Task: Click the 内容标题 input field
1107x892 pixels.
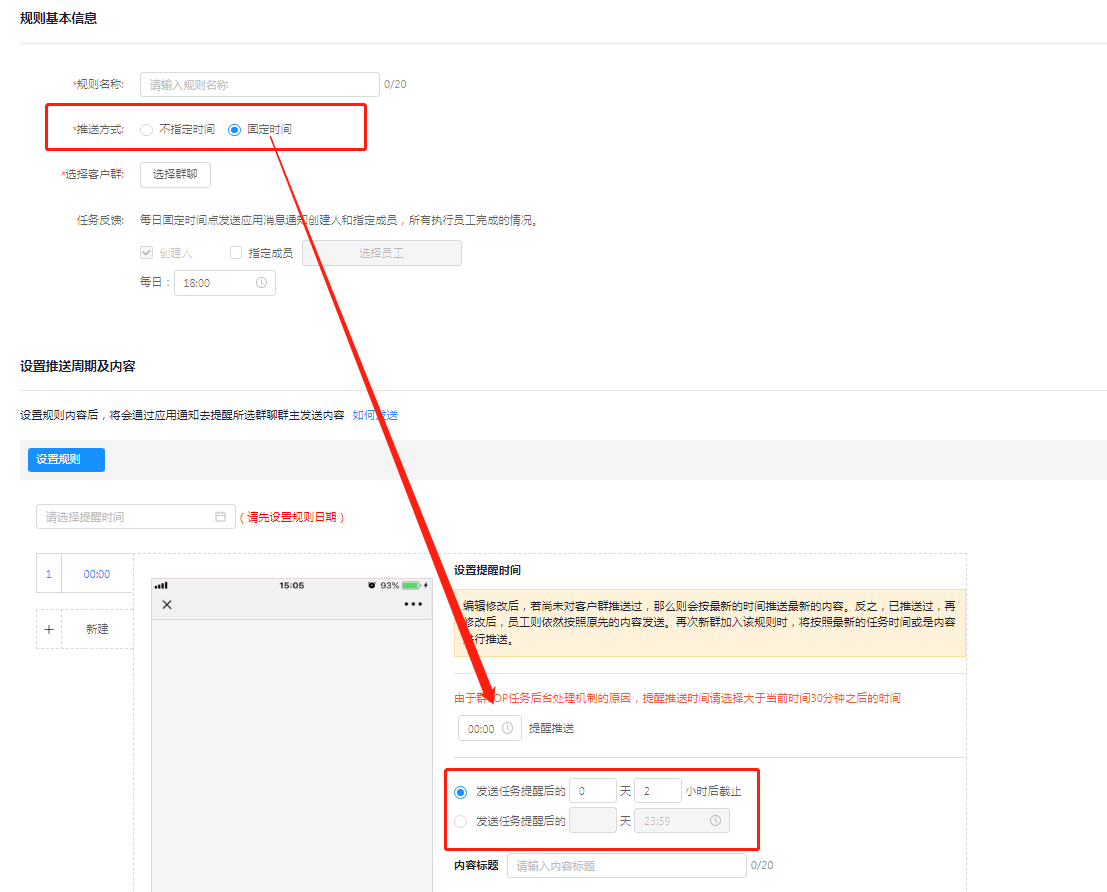Action: tap(626, 866)
